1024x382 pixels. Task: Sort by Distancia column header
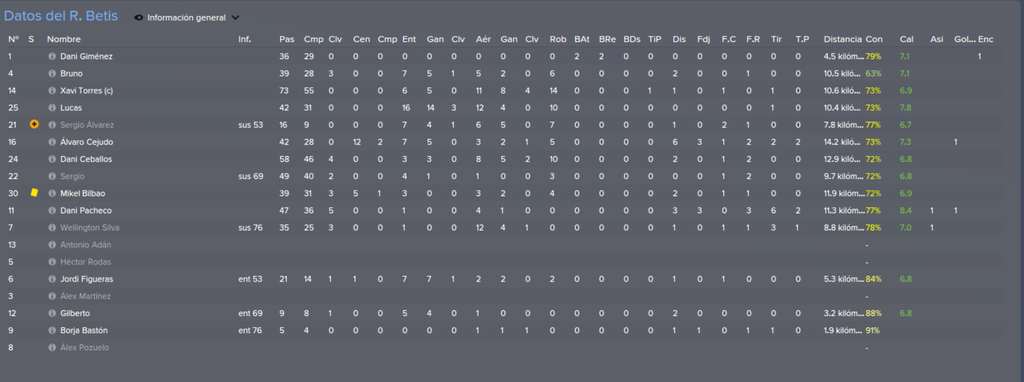click(843, 39)
